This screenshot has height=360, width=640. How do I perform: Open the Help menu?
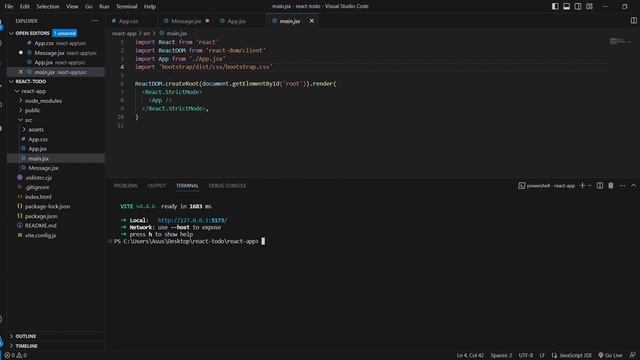150,7
